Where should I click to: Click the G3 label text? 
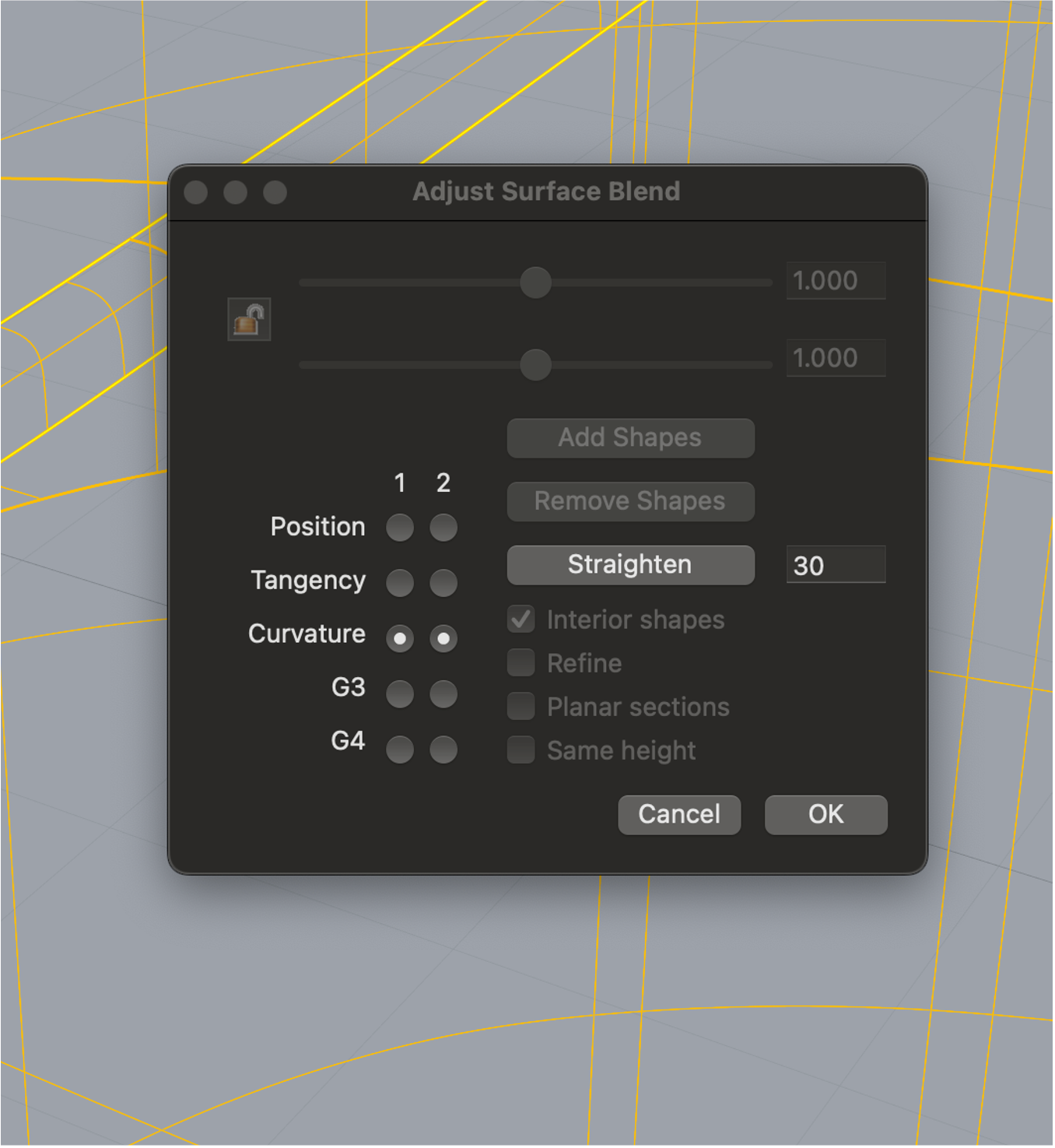pos(348,687)
